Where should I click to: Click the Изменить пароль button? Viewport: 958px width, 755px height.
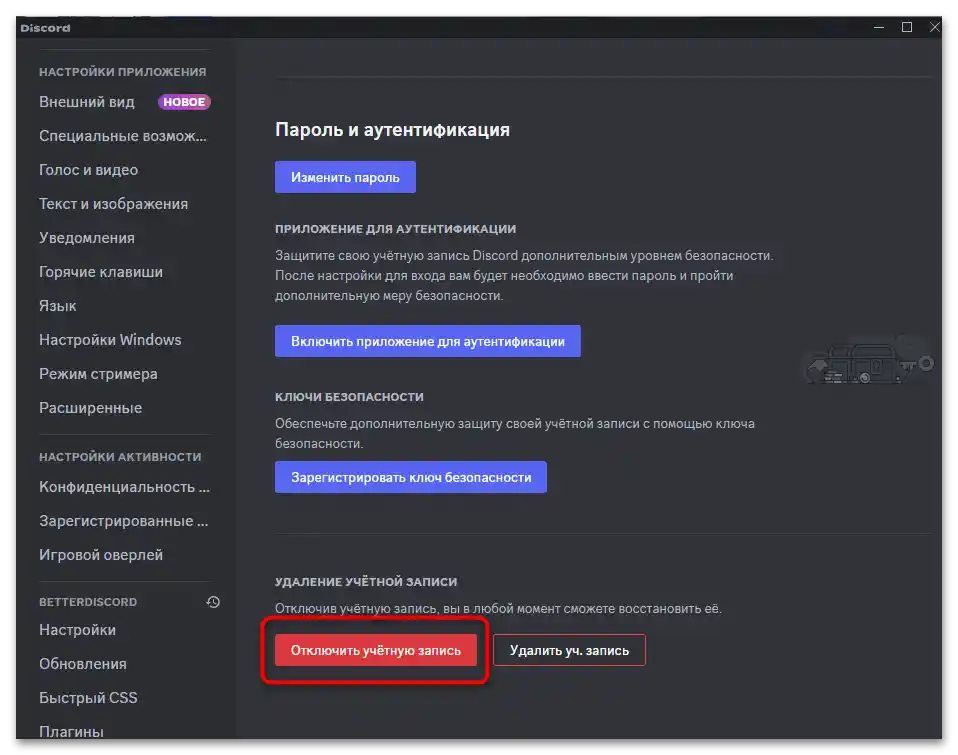(345, 176)
